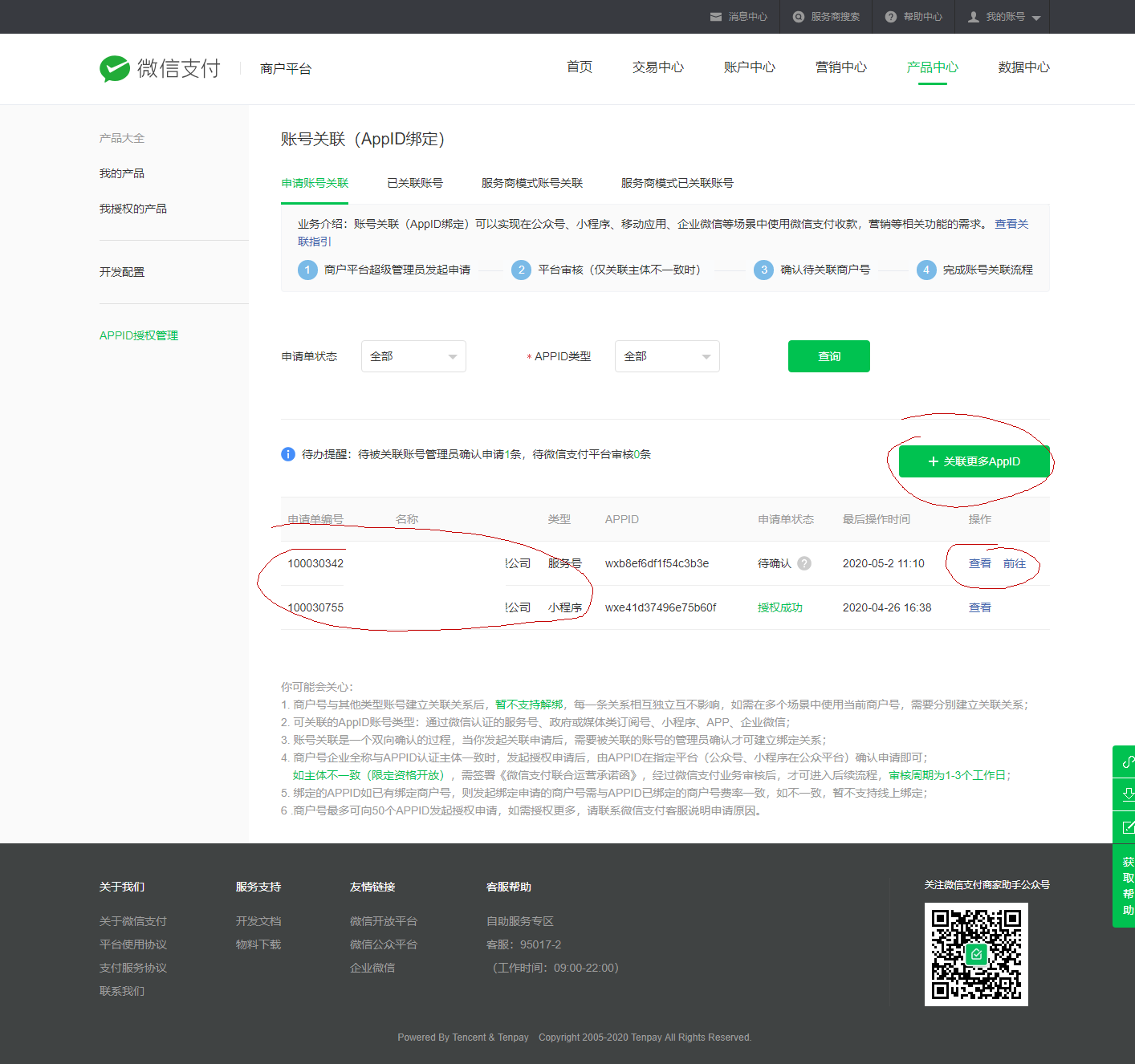Click APPID wxe41d37496e75b60f cell
Image resolution: width=1135 pixels, height=1064 pixels.
(x=661, y=607)
